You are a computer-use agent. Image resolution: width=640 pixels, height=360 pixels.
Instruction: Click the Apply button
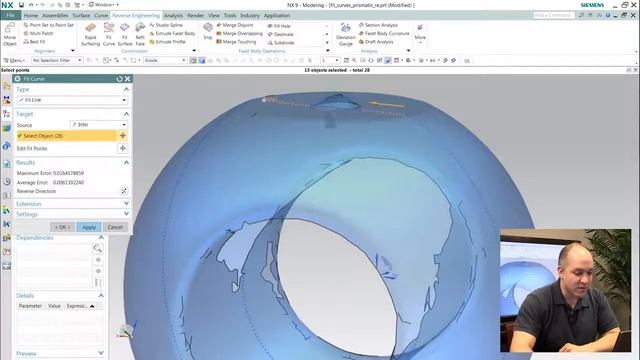click(x=89, y=227)
